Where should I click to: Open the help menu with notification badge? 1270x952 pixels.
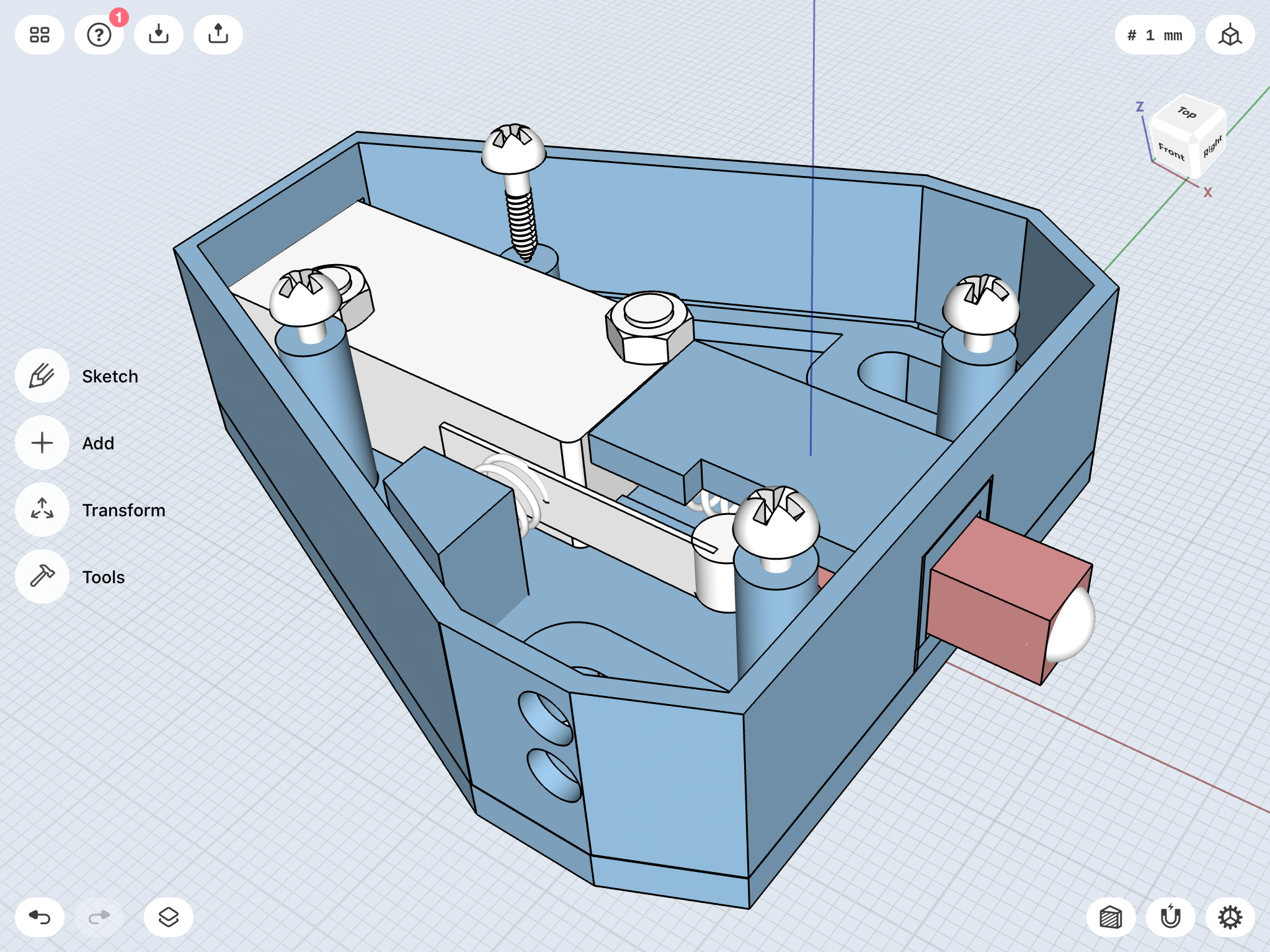[x=99, y=35]
